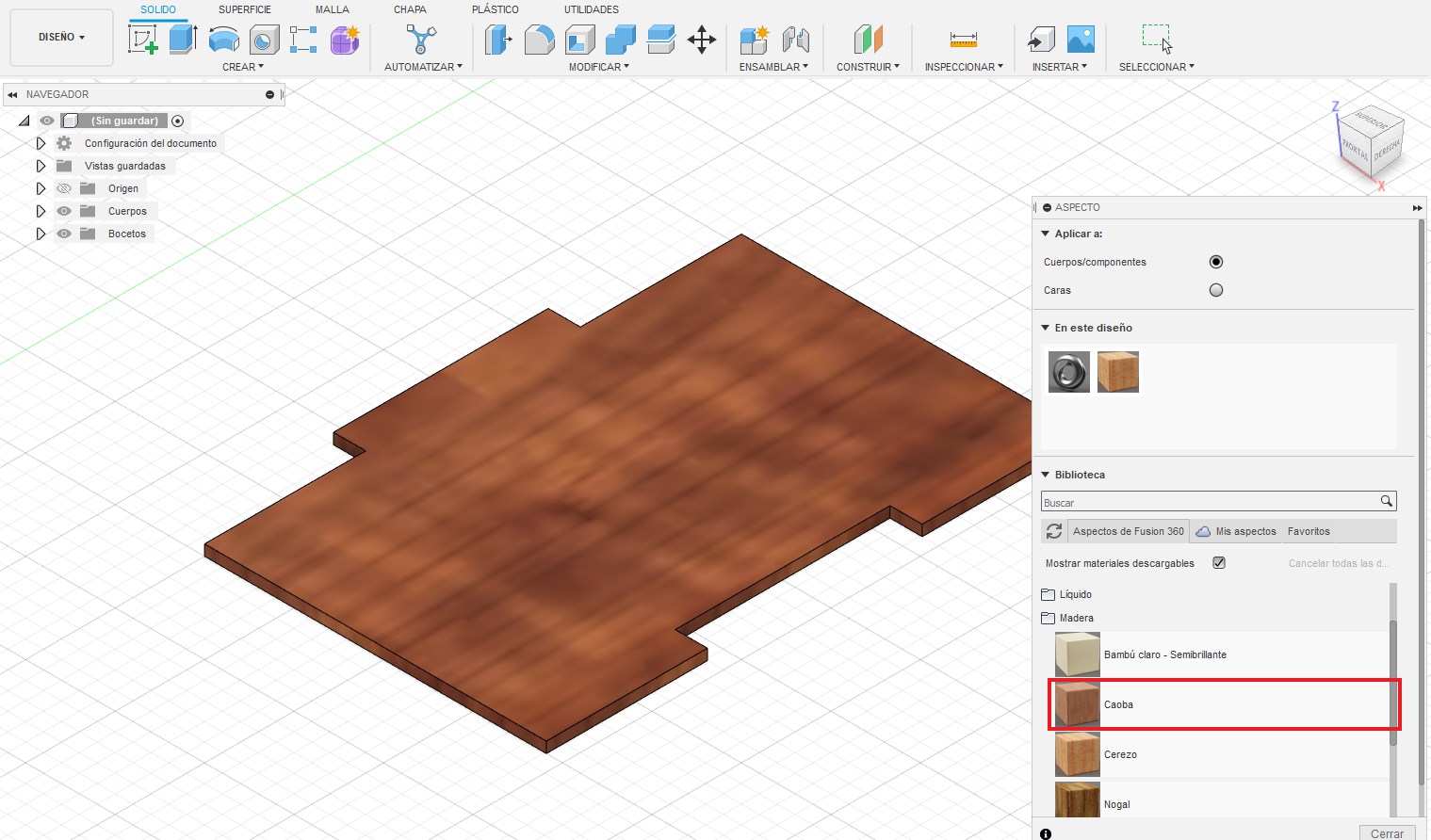Select the Press Pull tool icon
This screenshot has height=840, width=1431.
(x=498, y=40)
